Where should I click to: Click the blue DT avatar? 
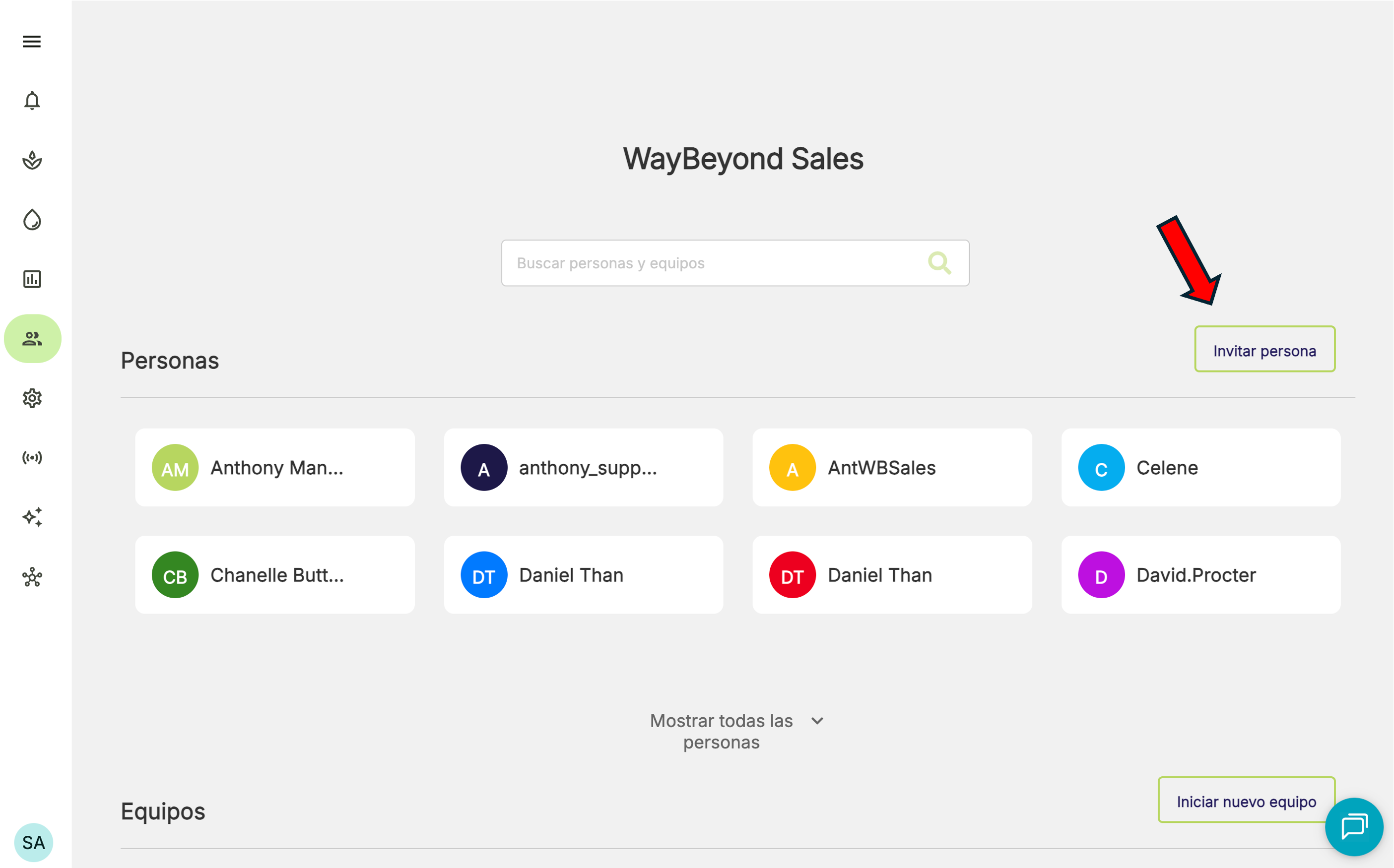(x=484, y=575)
